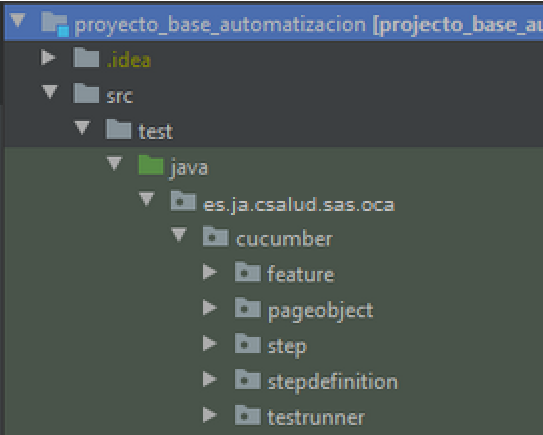The height and width of the screenshot is (435, 543).
Task: Click the green java source root icon
Action: 151,165
